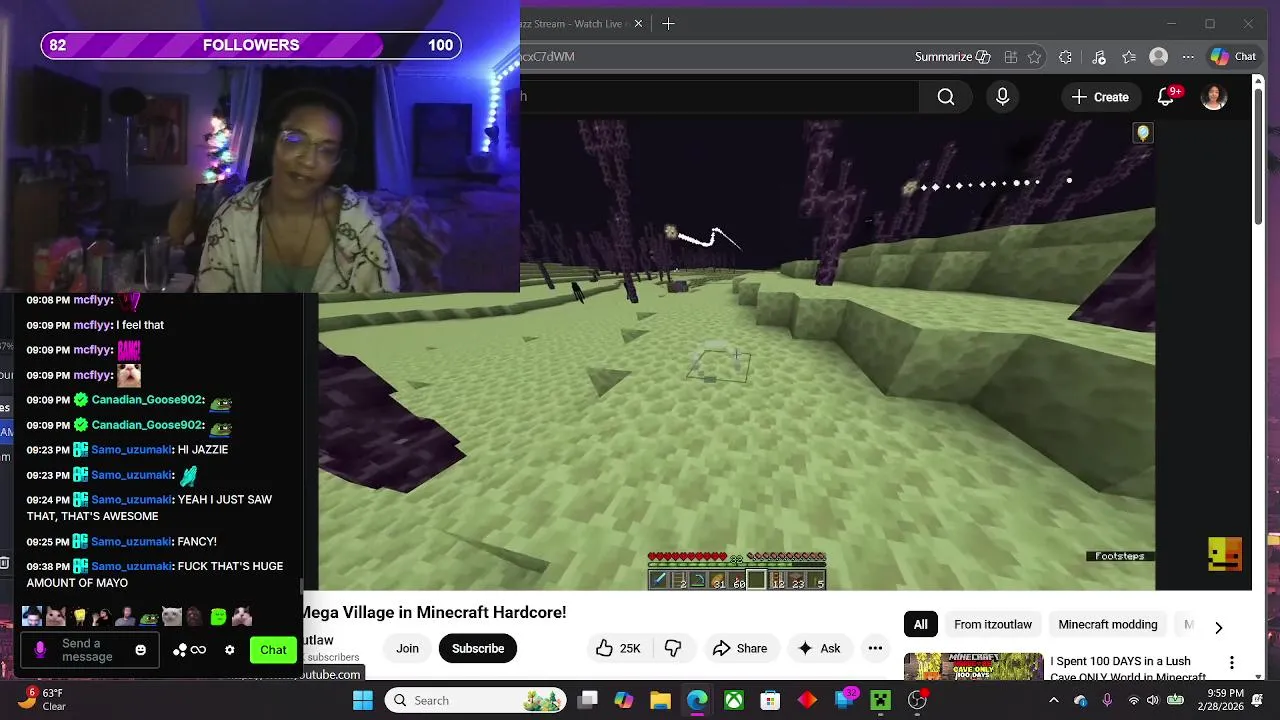This screenshot has width=1280, height=720.
Task: Open options for Lush Cave video
Action: click(1232, 663)
